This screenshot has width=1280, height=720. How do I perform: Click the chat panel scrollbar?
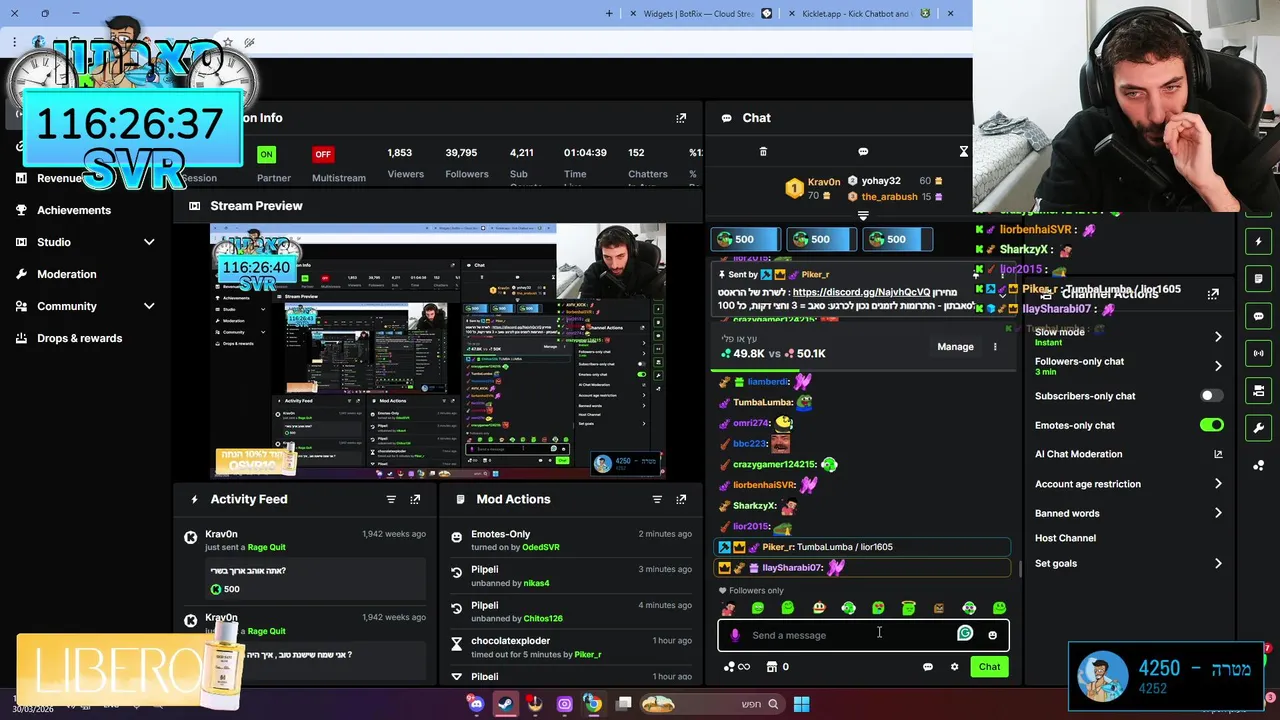tap(1020, 569)
